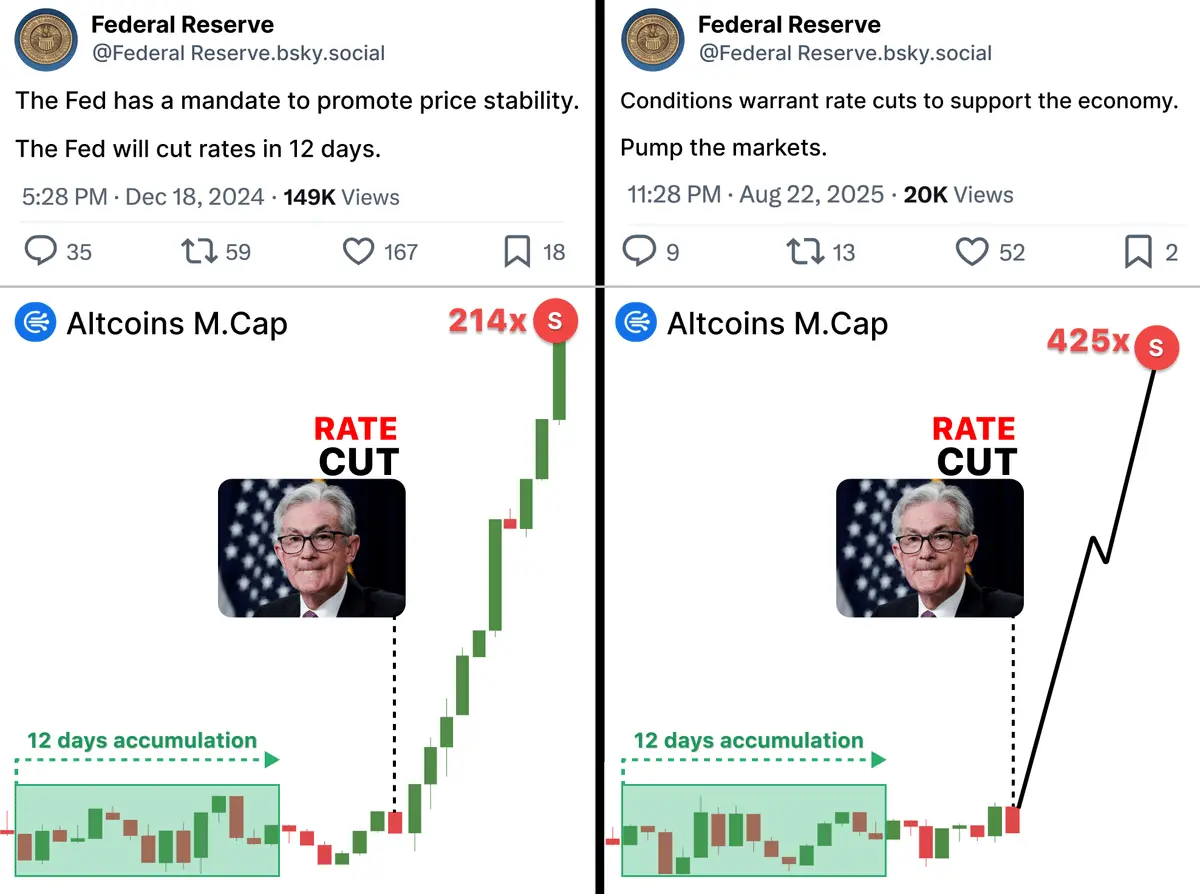Open right Federal Reserve profile avatar
1200x894 pixels.
coord(653,41)
